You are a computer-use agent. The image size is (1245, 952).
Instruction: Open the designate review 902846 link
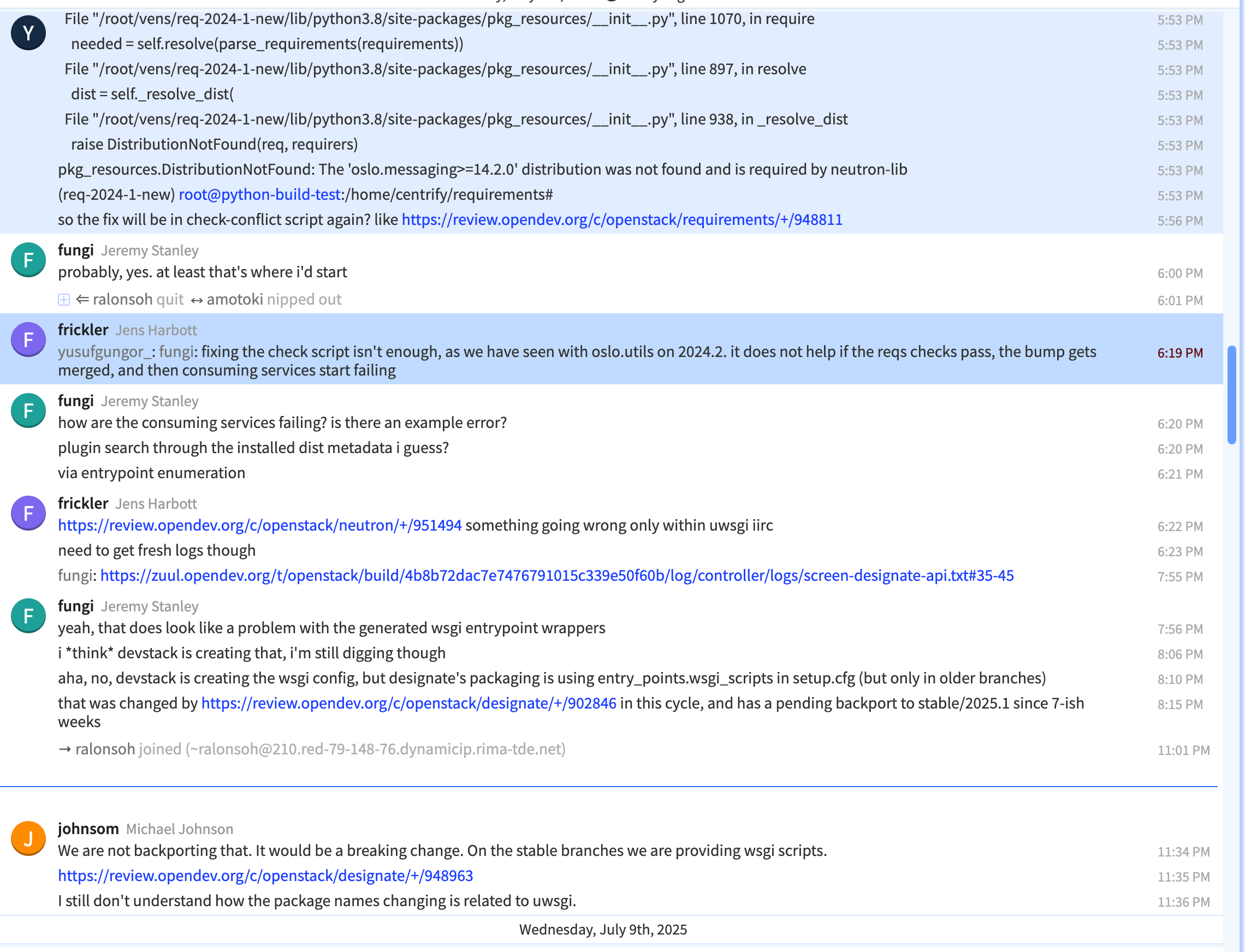tap(409, 703)
